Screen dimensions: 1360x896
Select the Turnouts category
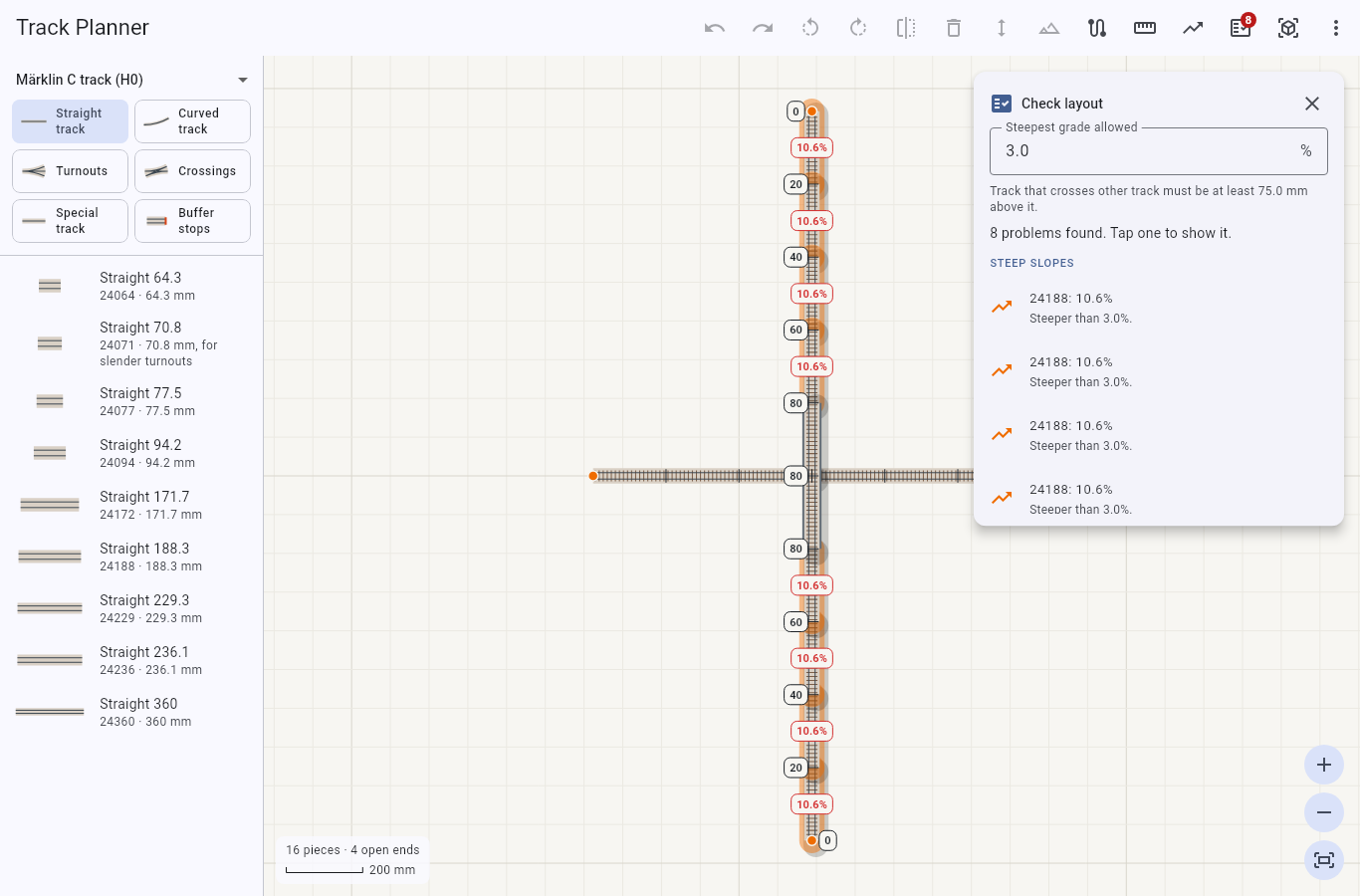click(70, 171)
